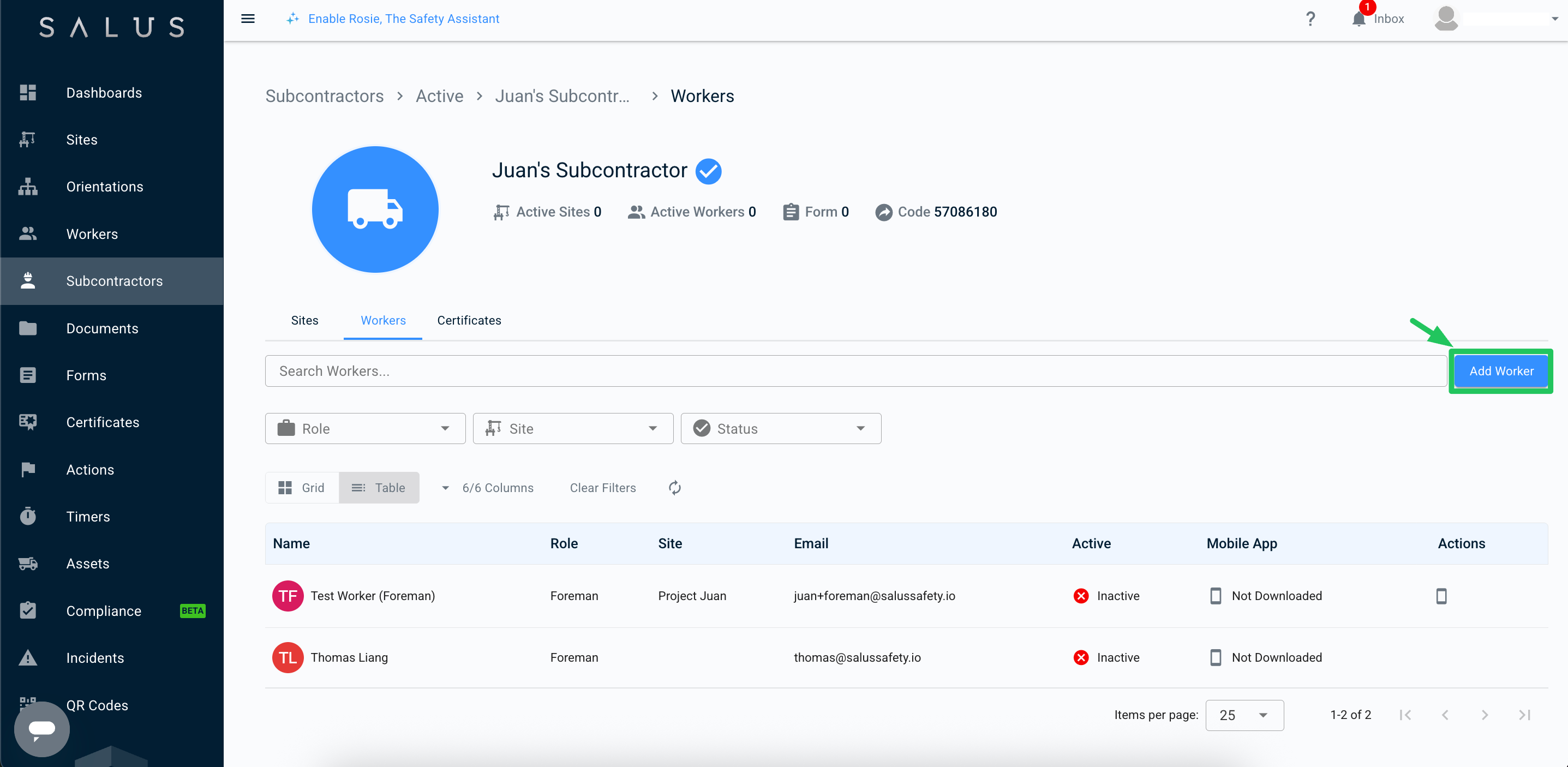Select the Workers tab
This screenshot has height=767, width=1568.
[x=383, y=320]
